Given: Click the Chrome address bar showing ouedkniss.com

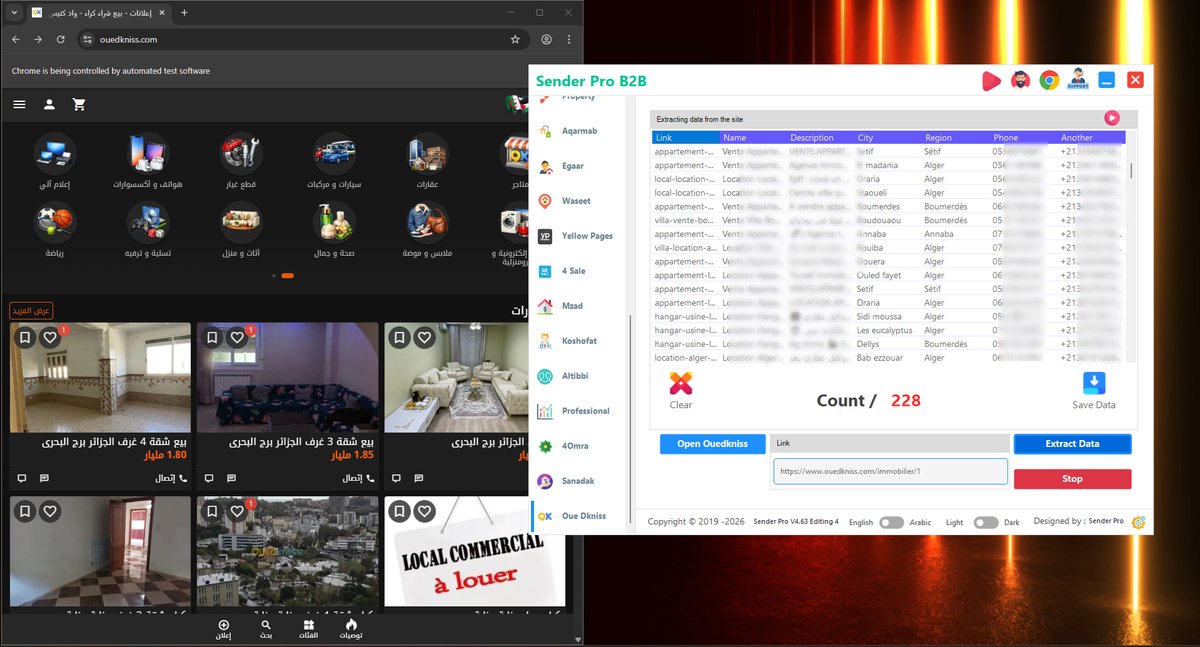Looking at the screenshot, I should click(x=303, y=39).
